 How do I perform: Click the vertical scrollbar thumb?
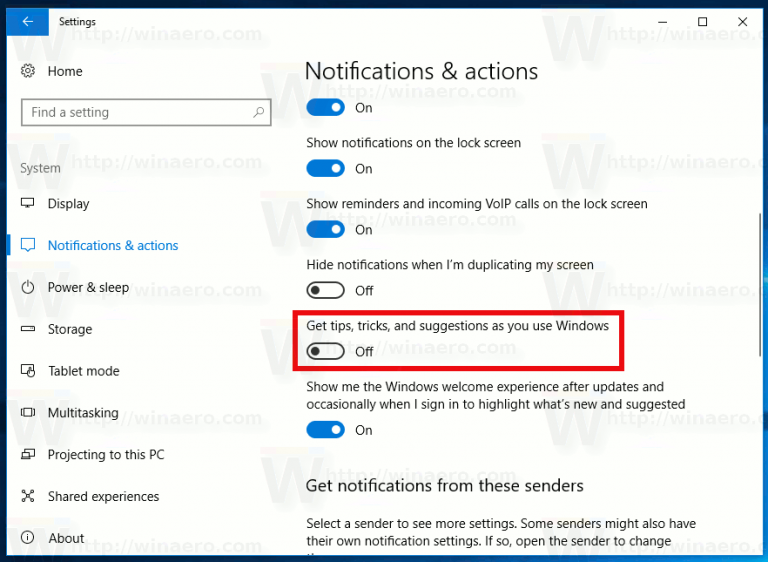(761, 285)
